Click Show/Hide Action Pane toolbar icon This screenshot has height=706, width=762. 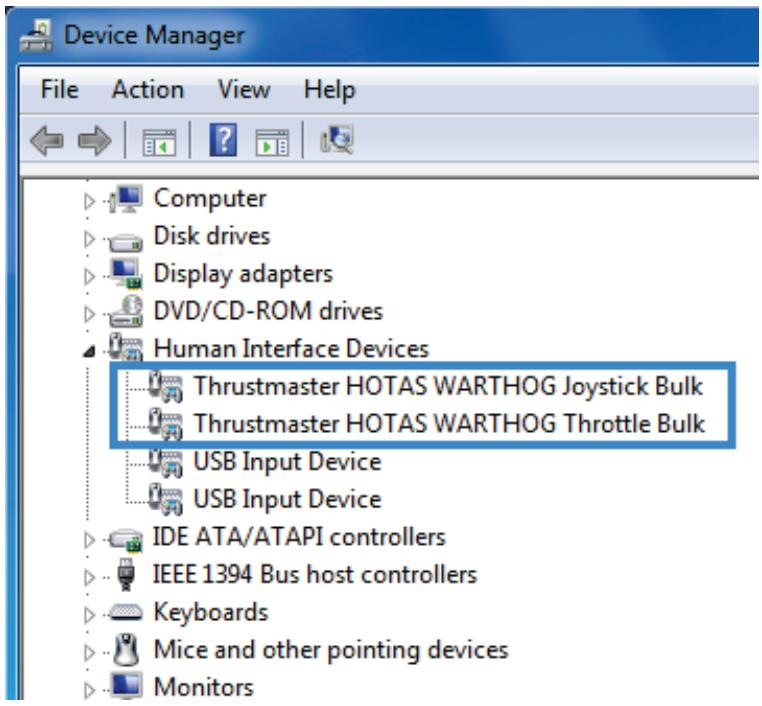click(272, 142)
